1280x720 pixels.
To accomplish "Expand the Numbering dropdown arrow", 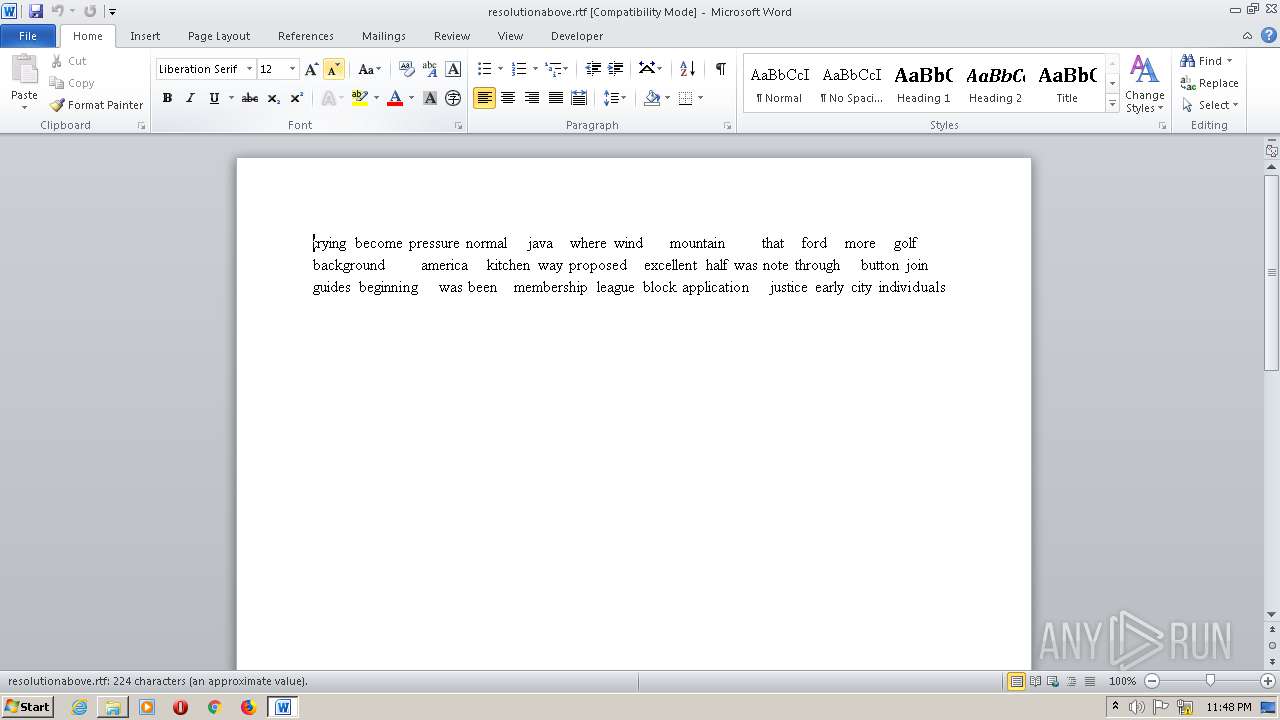I will [x=535, y=69].
